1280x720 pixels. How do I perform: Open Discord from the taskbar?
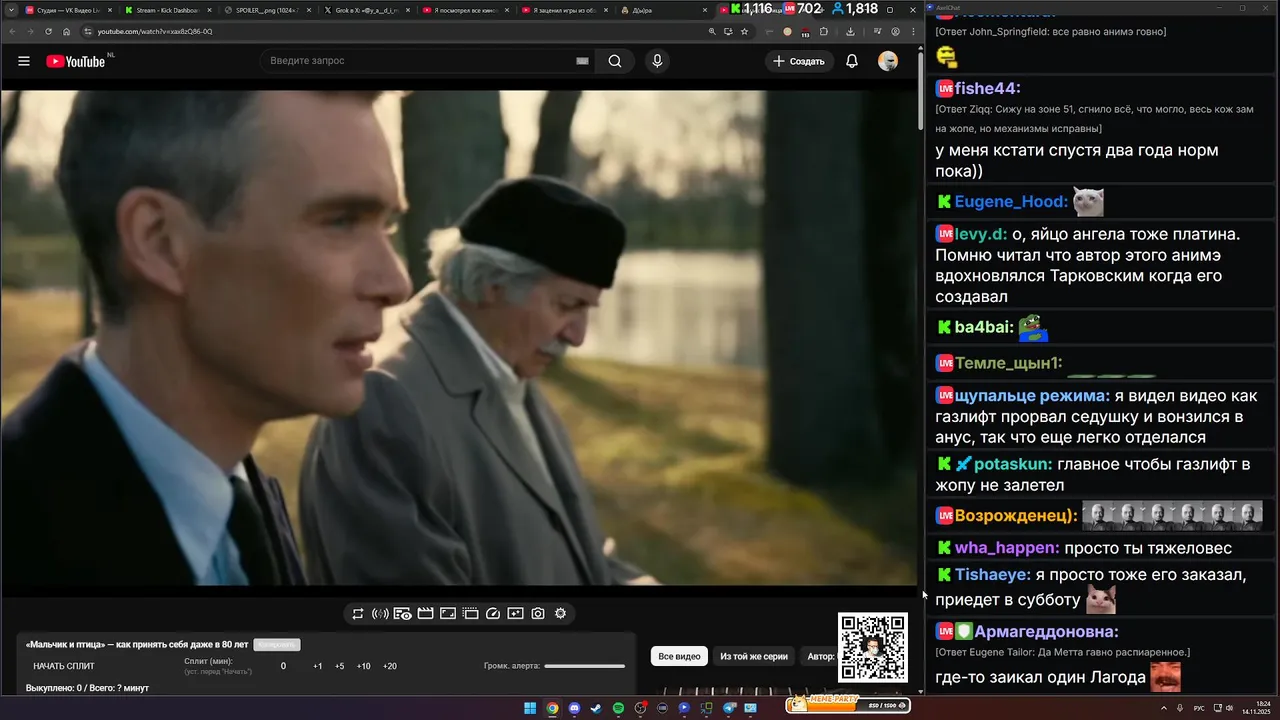click(574, 708)
